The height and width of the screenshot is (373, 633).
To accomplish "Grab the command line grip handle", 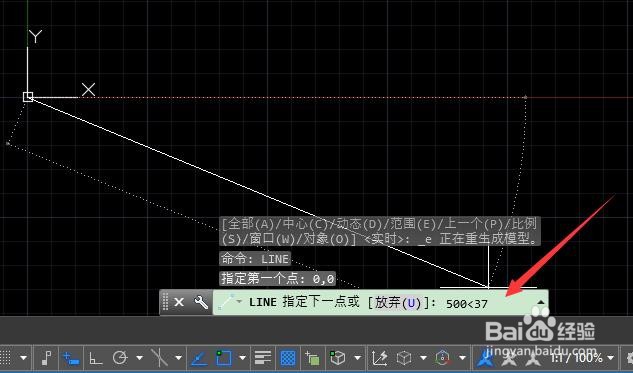I will point(166,302).
